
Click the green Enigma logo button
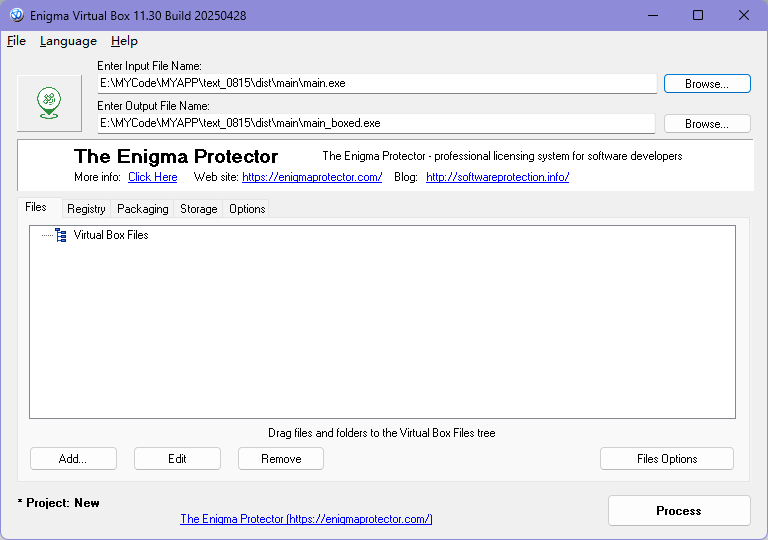49,103
